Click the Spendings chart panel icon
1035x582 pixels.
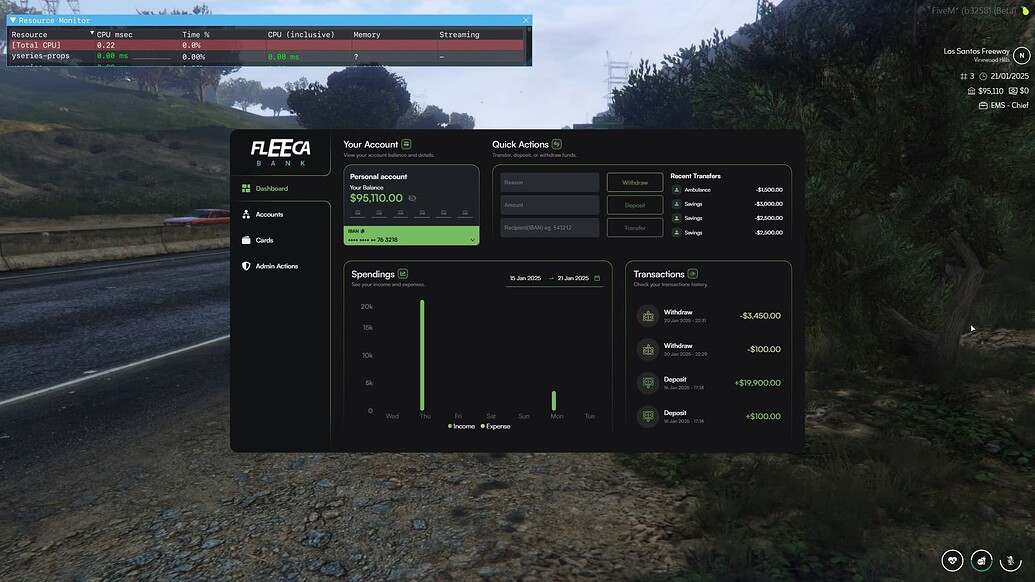click(x=403, y=272)
